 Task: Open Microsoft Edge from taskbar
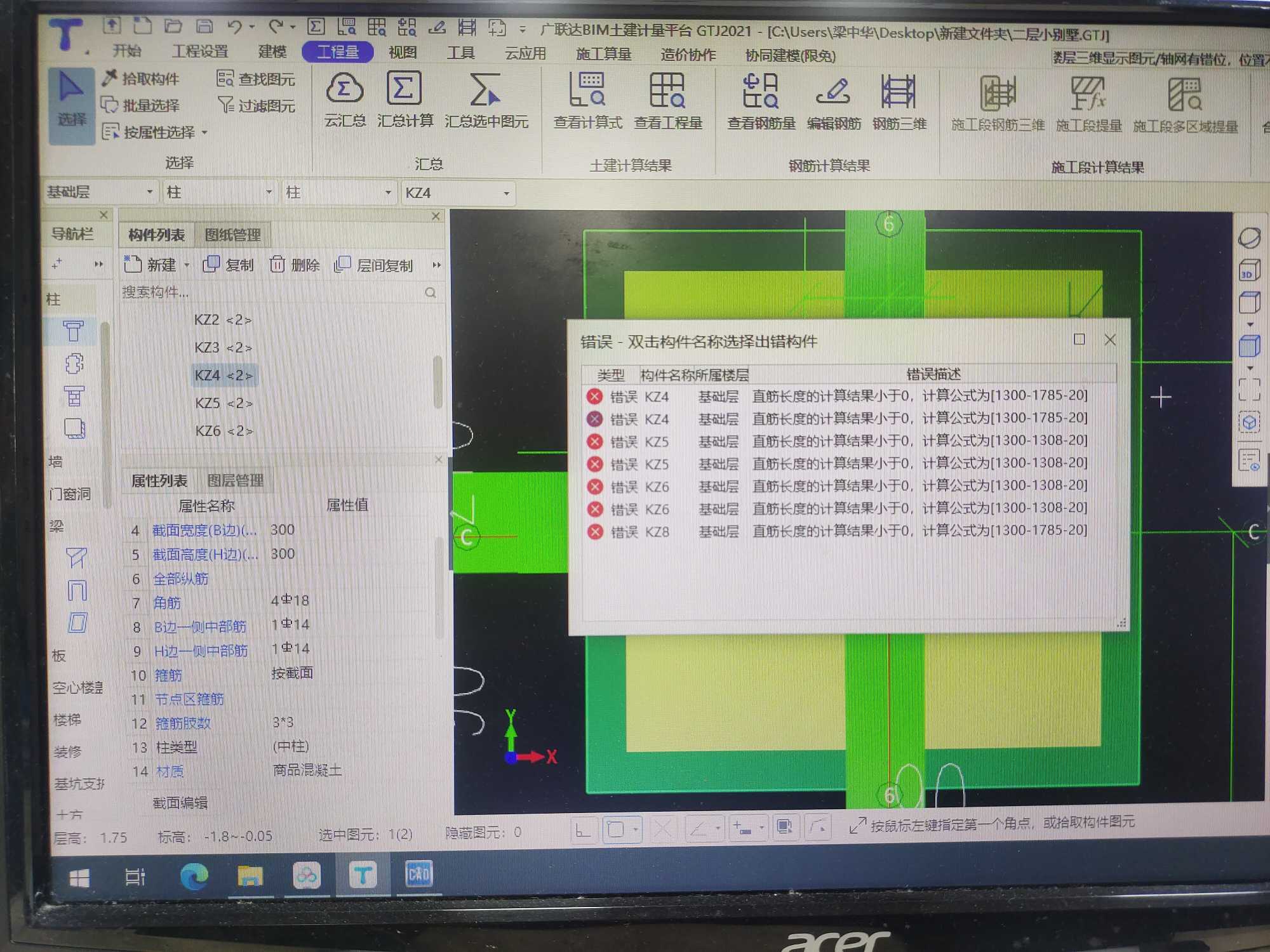194,877
